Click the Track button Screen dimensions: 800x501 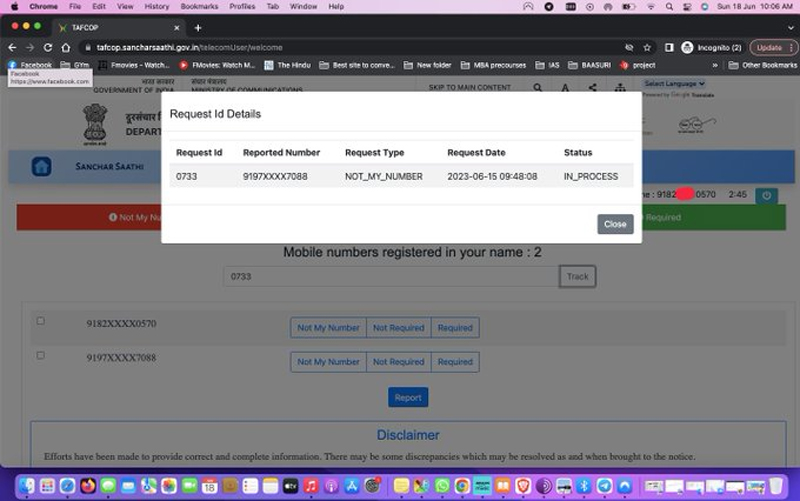point(578,277)
